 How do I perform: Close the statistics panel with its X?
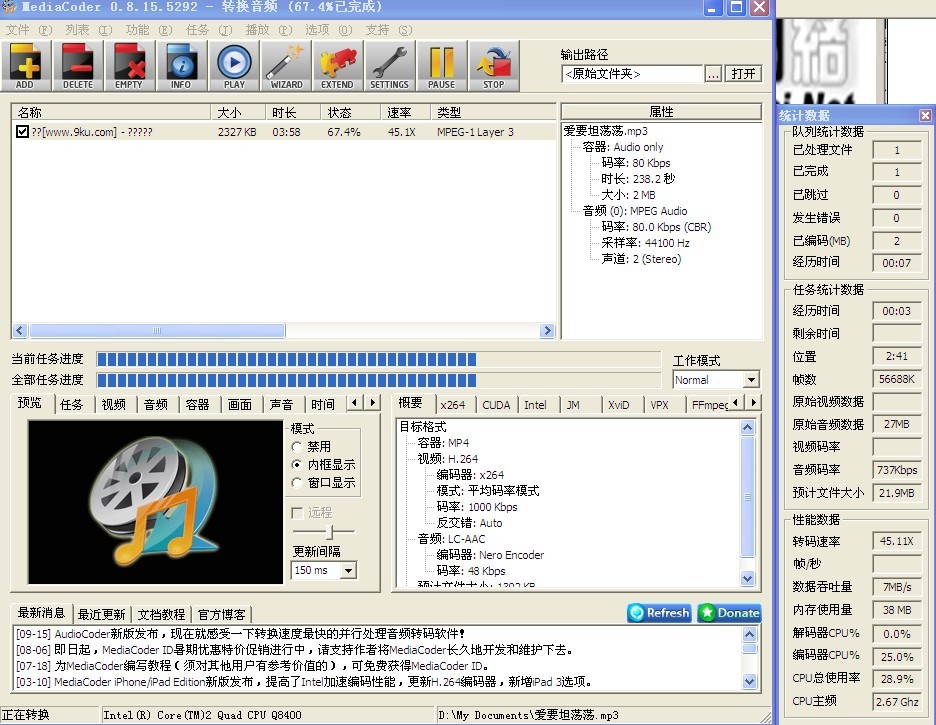pyautogui.click(x=925, y=115)
